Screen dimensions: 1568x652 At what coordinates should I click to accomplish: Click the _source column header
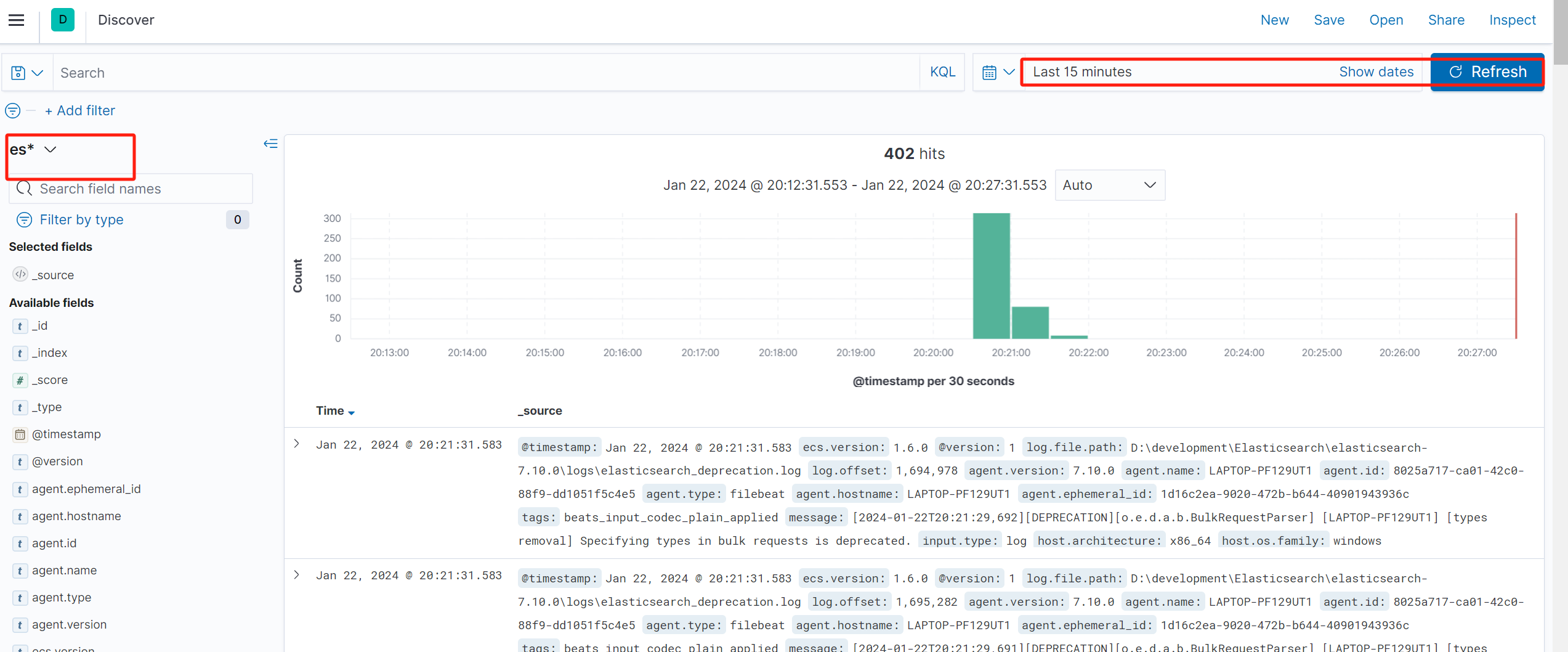pyautogui.click(x=540, y=411)
